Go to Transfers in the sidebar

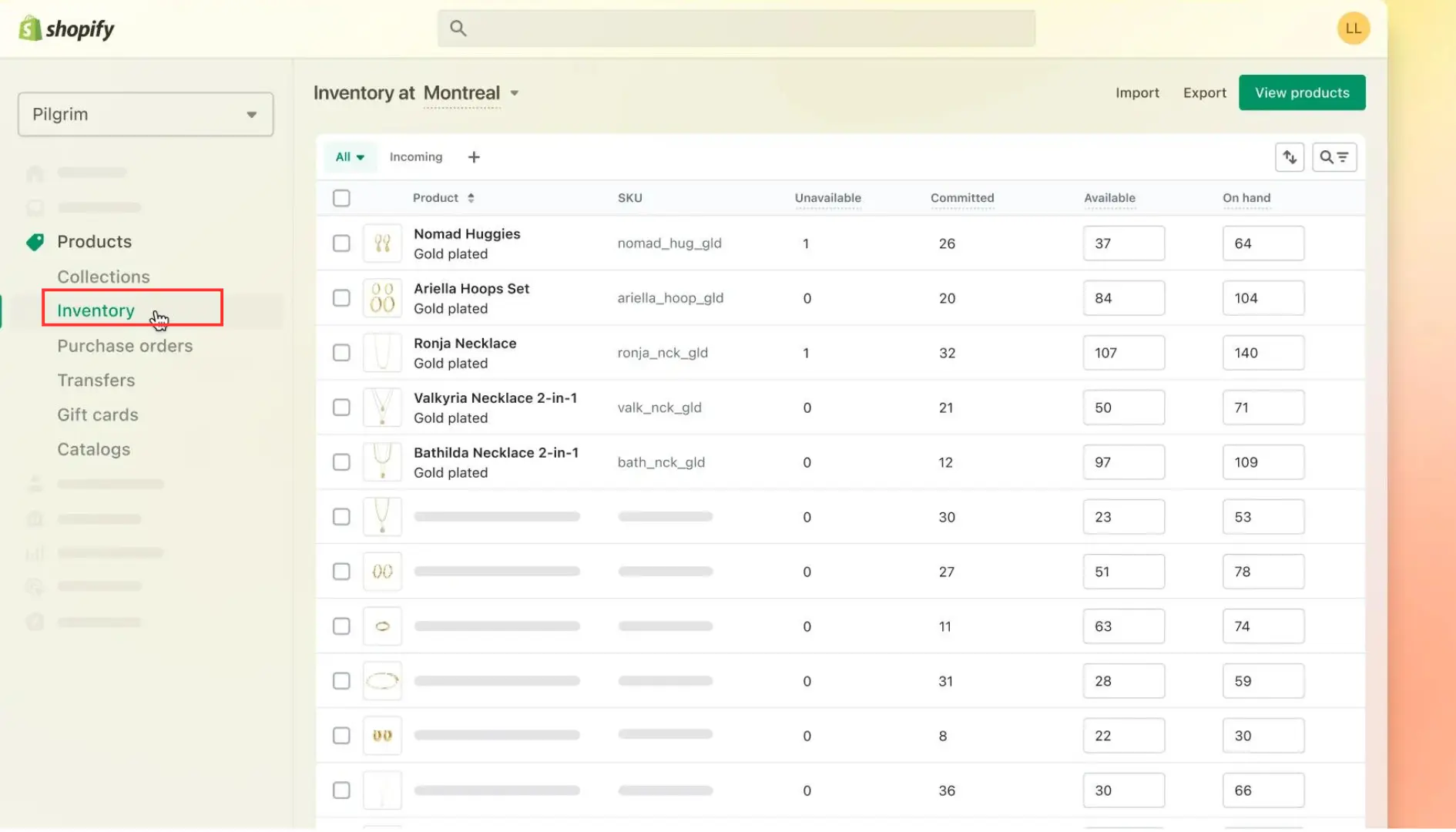point(96,381)
